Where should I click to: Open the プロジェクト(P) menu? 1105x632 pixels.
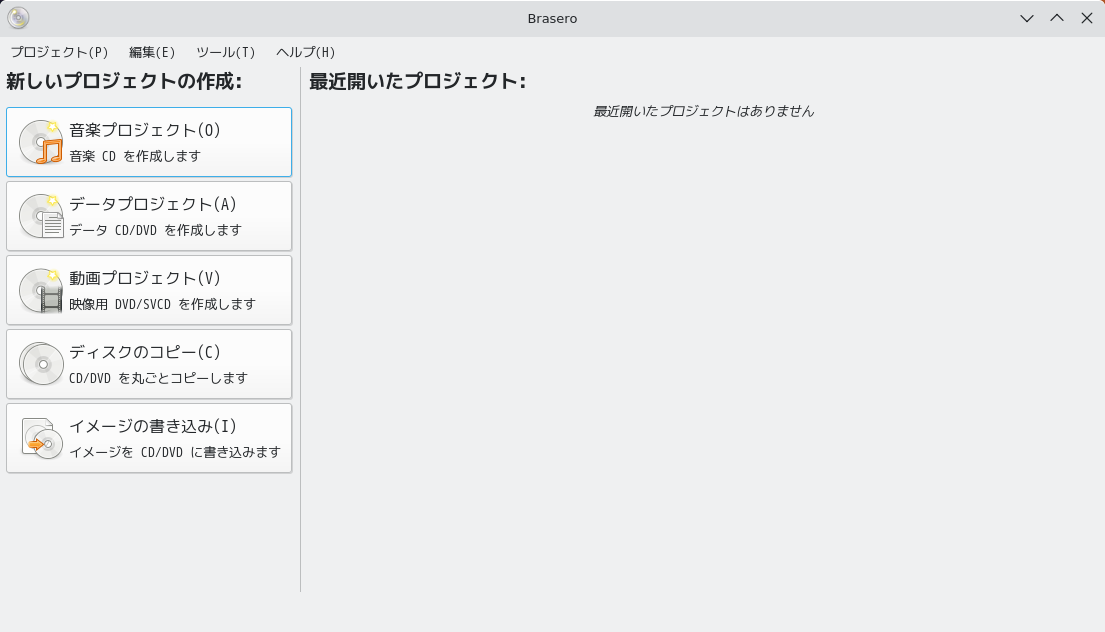tap(59, 52)
